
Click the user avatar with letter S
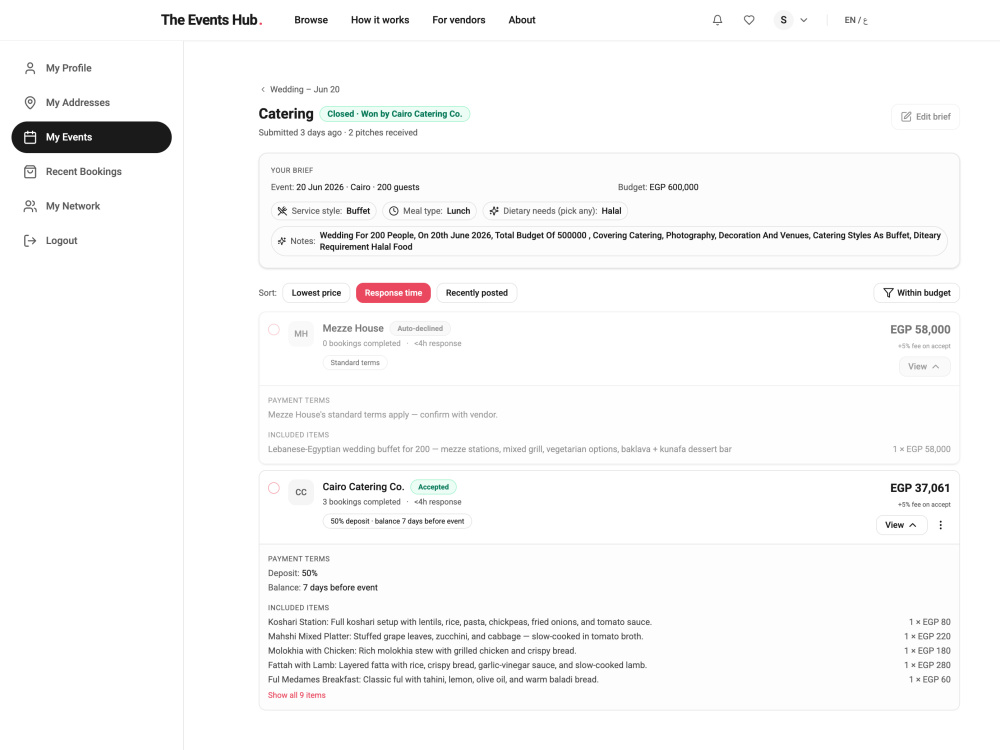(783, 20)
